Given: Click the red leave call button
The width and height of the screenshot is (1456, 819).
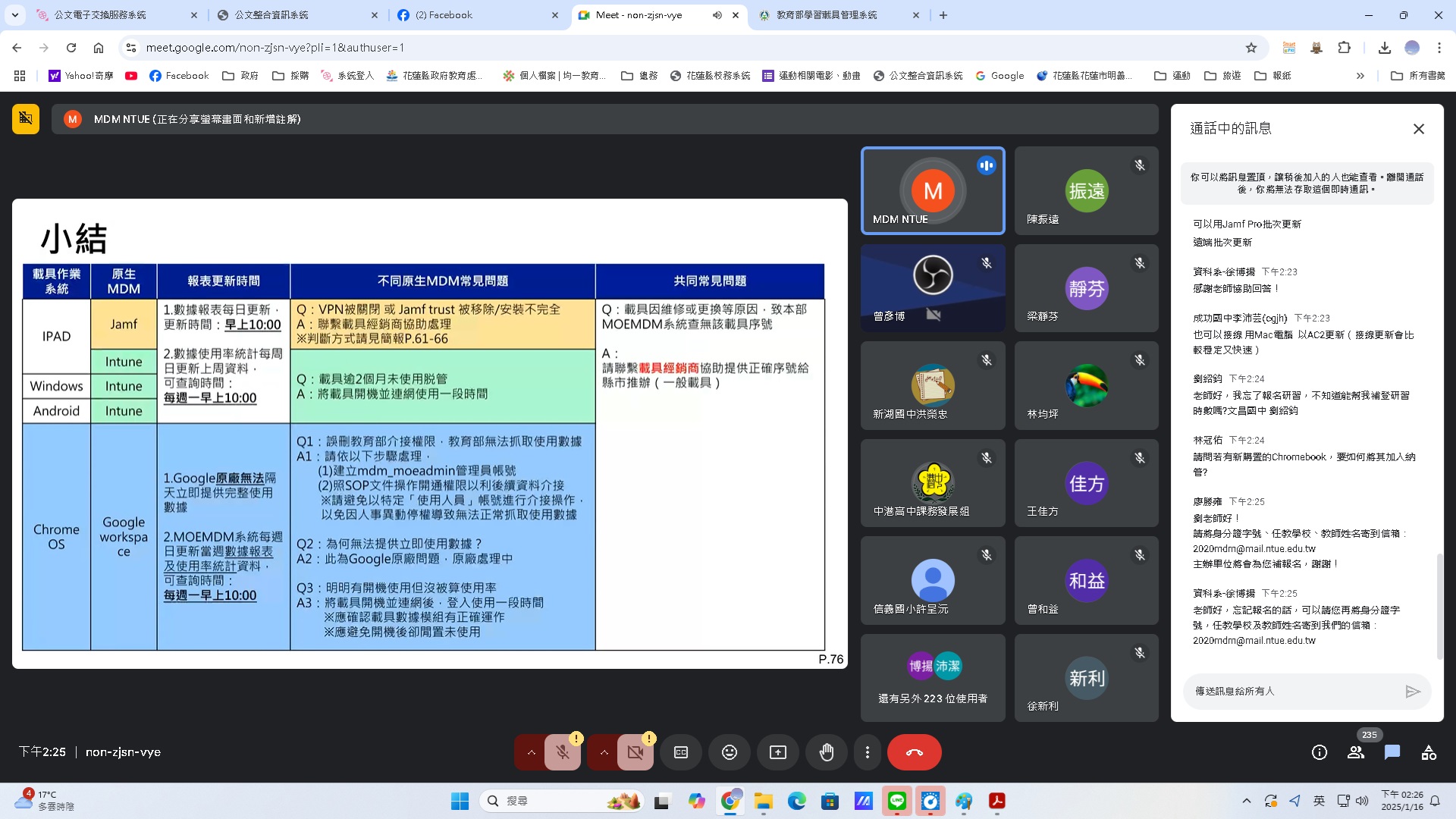Looking at the screenshot, I should click(x=914, y=752).
